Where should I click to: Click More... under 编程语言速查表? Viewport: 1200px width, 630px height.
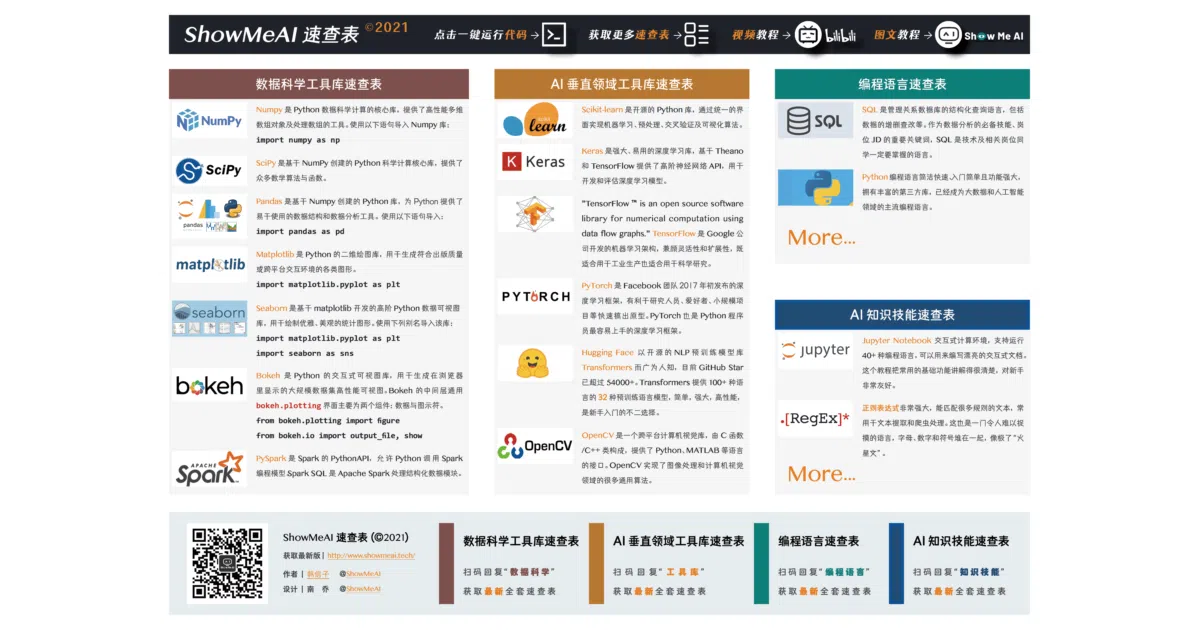coord(821,238)
